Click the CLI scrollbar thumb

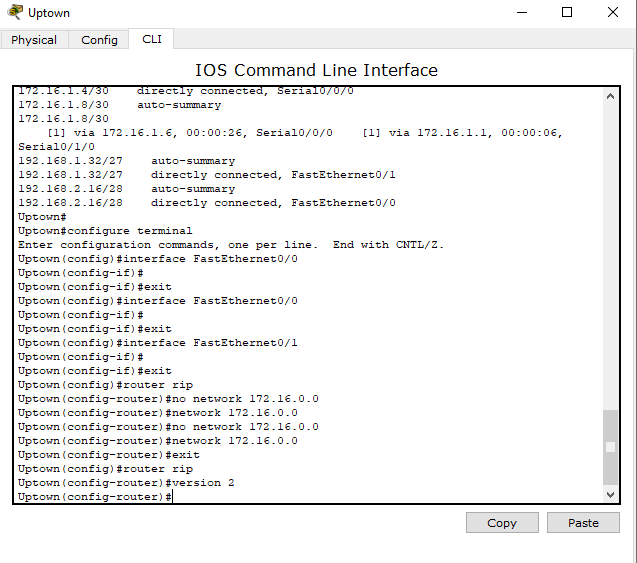click(x=610, y=447)
